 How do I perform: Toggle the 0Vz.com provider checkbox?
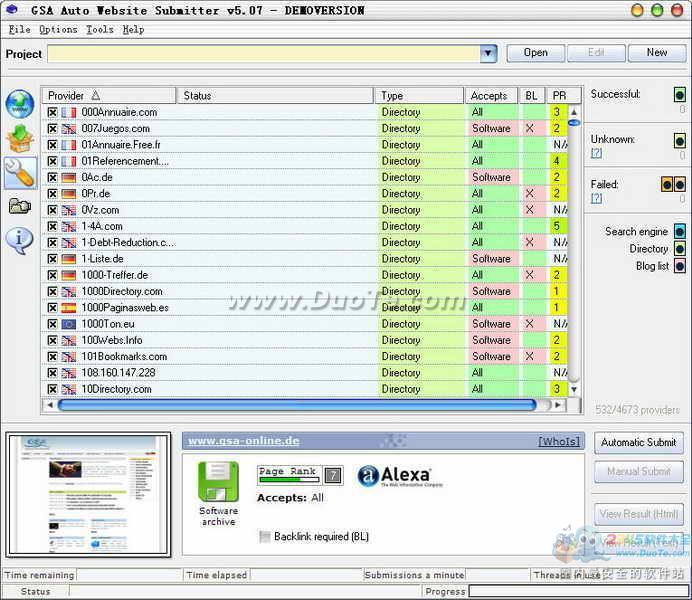[52, 210]
